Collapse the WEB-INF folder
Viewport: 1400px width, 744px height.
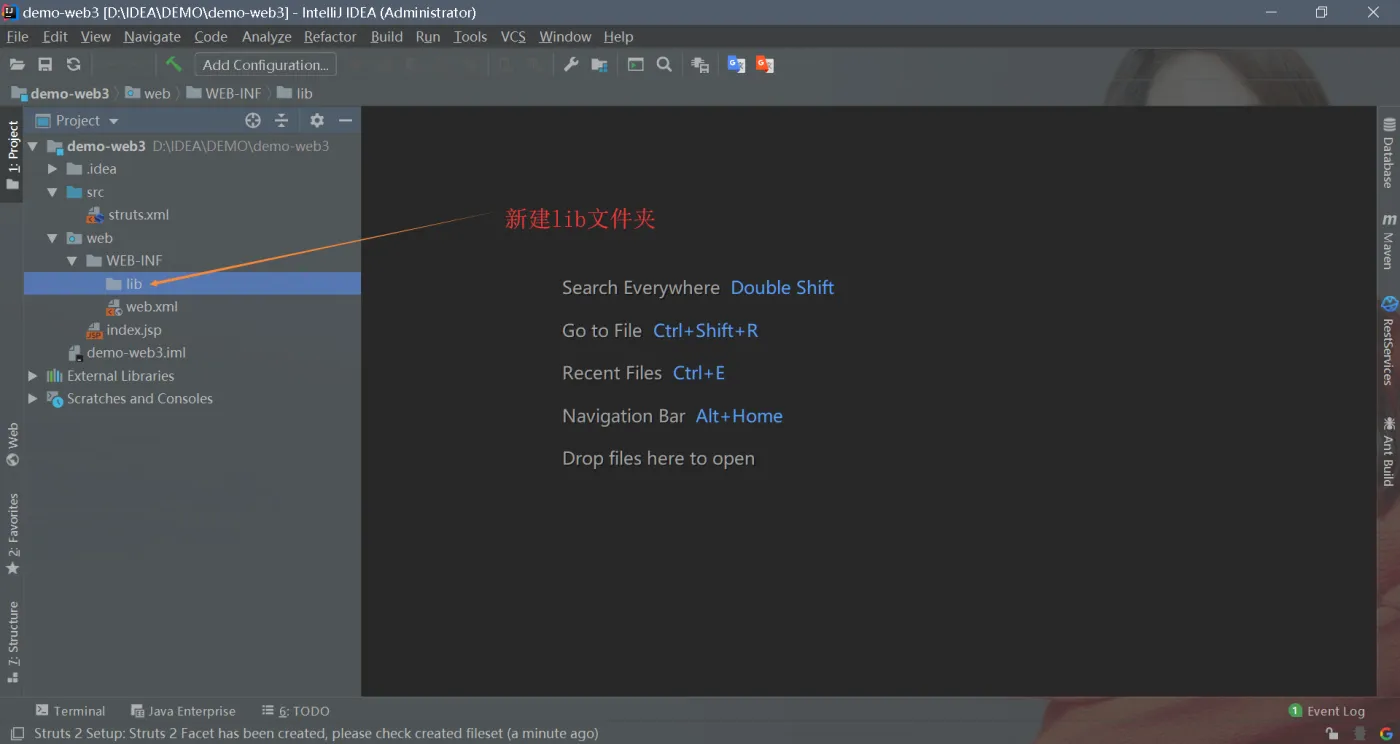click(72, 261)
